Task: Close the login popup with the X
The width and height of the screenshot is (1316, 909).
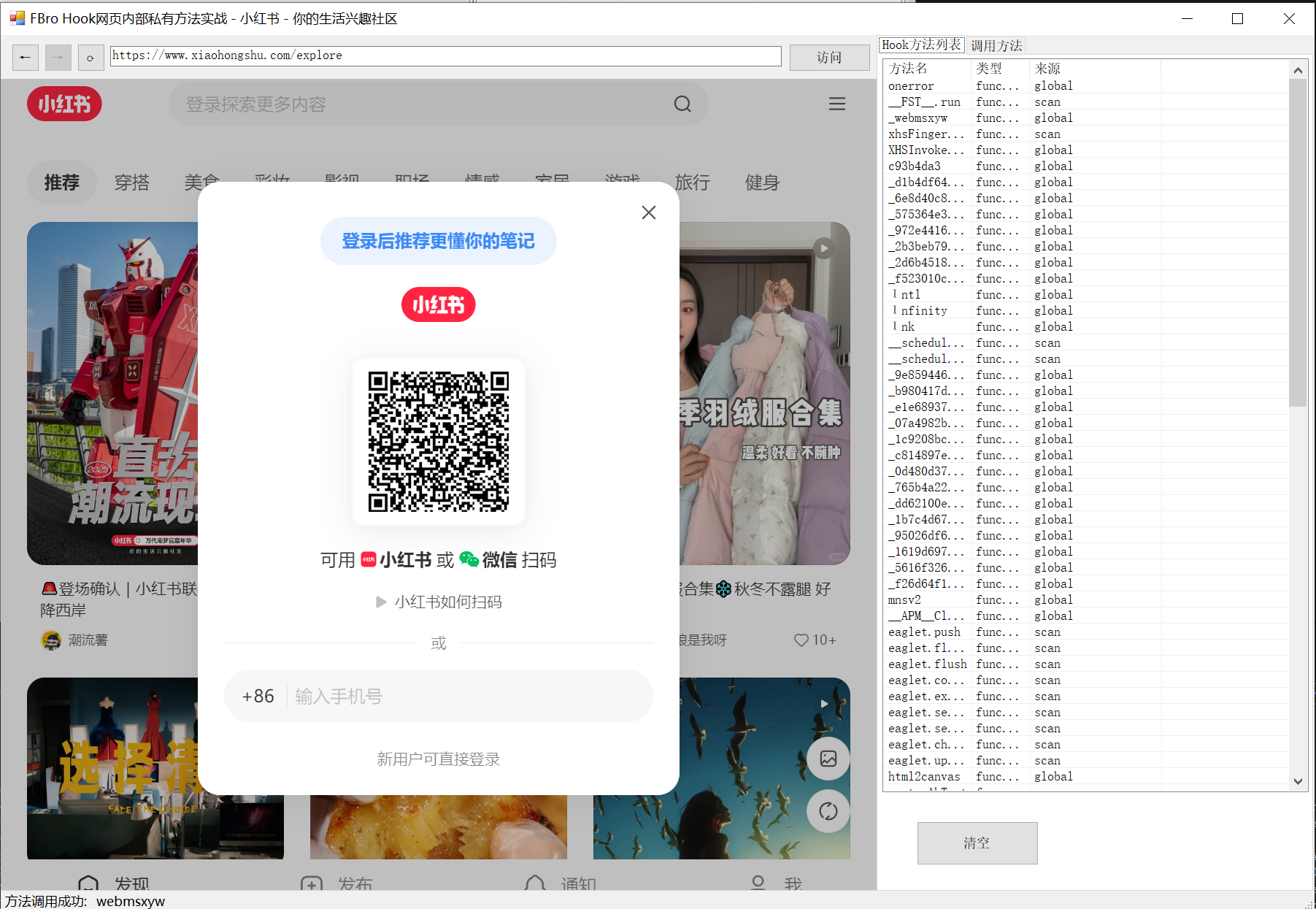Action: click(649, 212)
